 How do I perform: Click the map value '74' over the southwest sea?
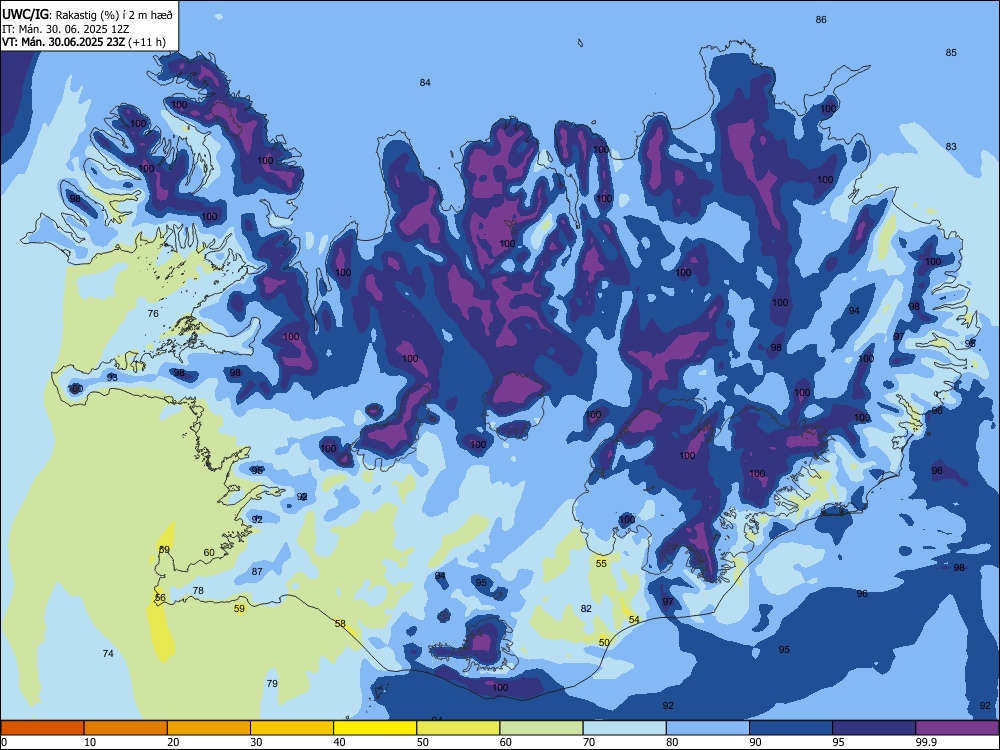coord(108,654)
